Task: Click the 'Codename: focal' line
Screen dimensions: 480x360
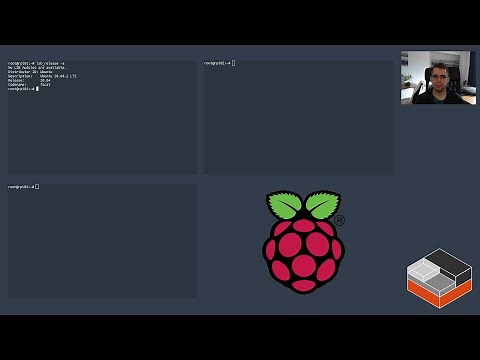Action: (x=29, y=85)
